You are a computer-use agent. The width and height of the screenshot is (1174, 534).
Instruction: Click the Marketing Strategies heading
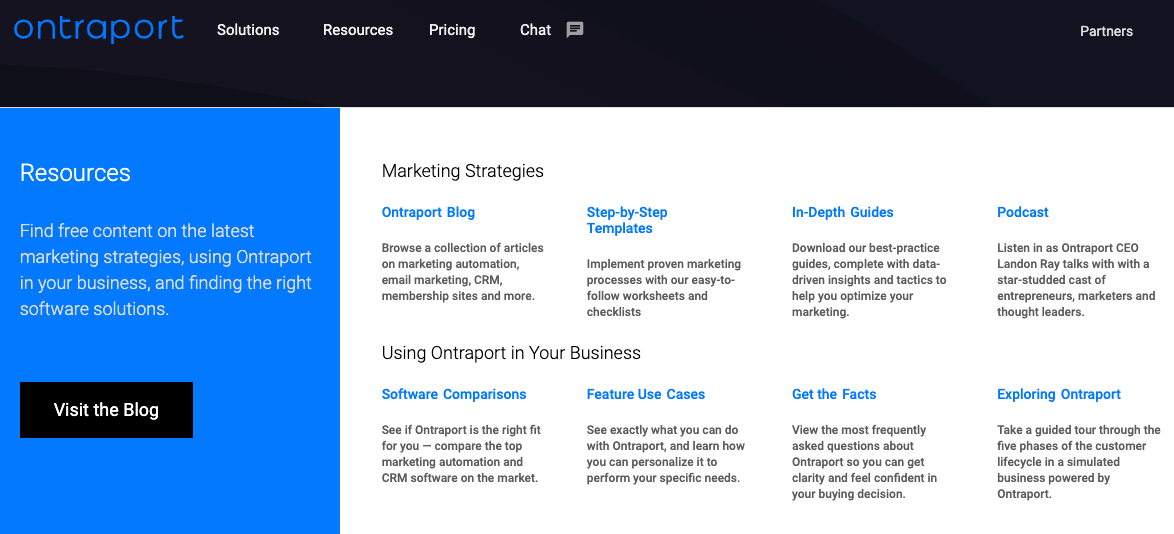[x=463, y=171]
